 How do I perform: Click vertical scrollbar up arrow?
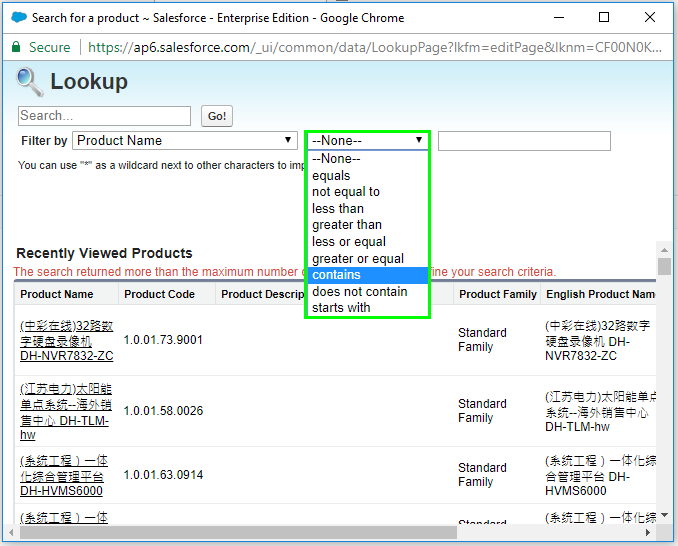click(664, 250)
